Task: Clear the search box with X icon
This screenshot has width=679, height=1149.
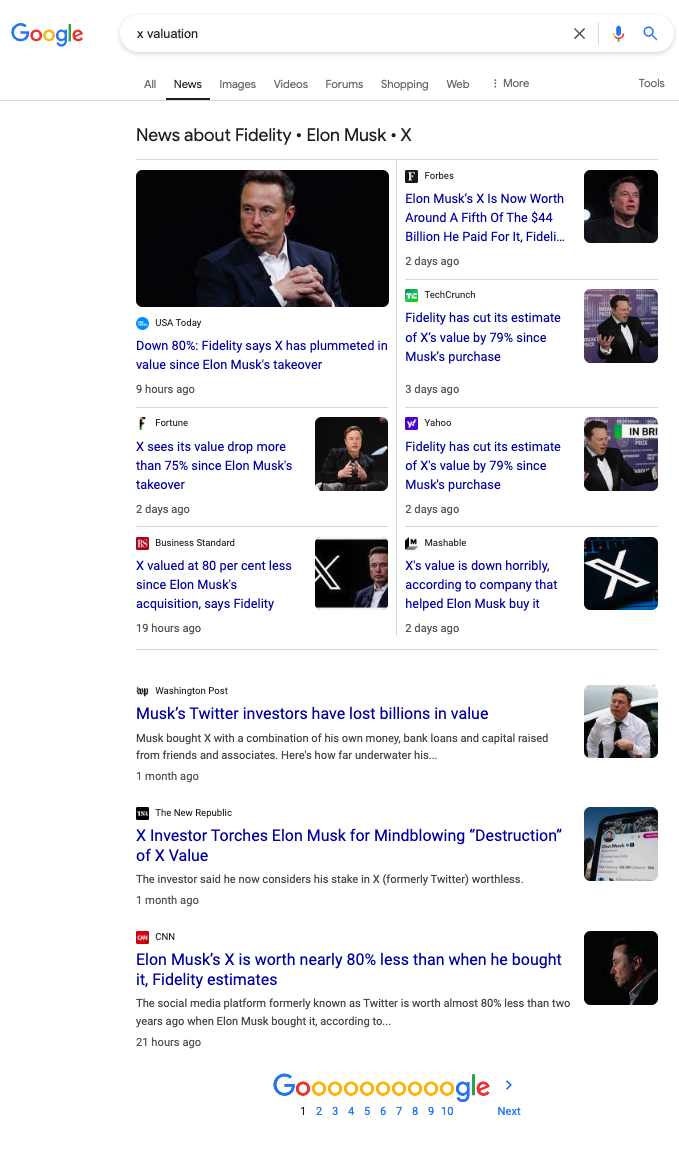Action: [579, 34]
